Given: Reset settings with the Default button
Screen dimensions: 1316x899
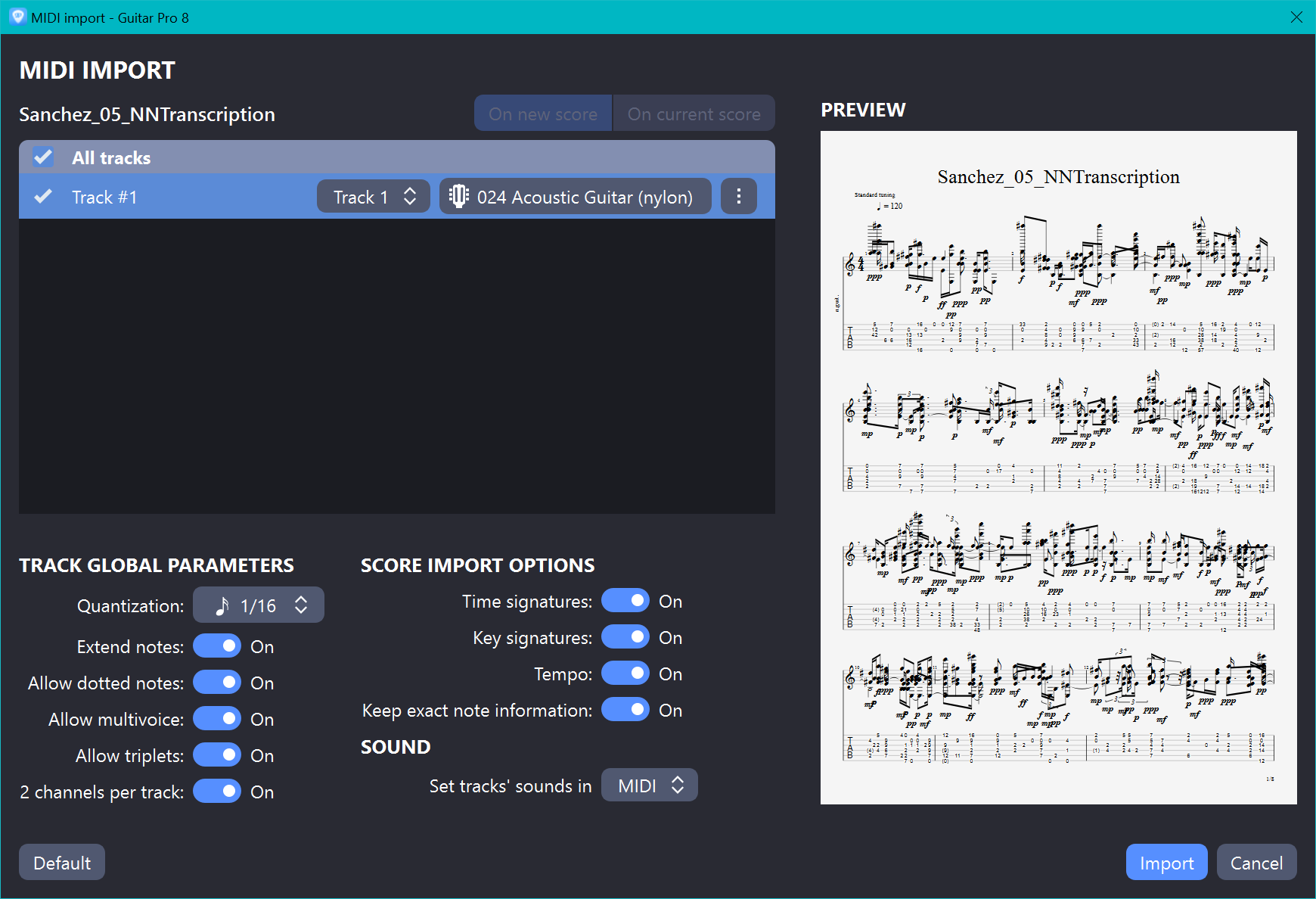Looking at the screenshot, I should tap(62, 863).
